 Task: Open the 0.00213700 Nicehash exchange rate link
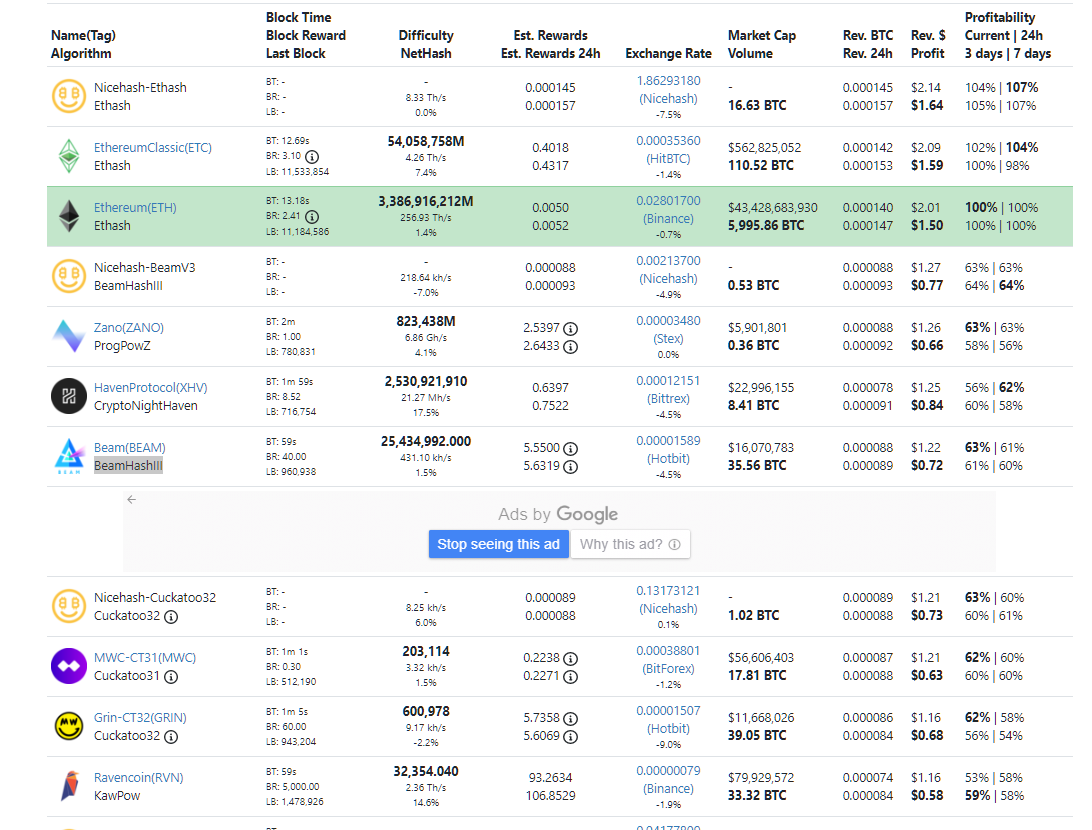coord(669,269)
